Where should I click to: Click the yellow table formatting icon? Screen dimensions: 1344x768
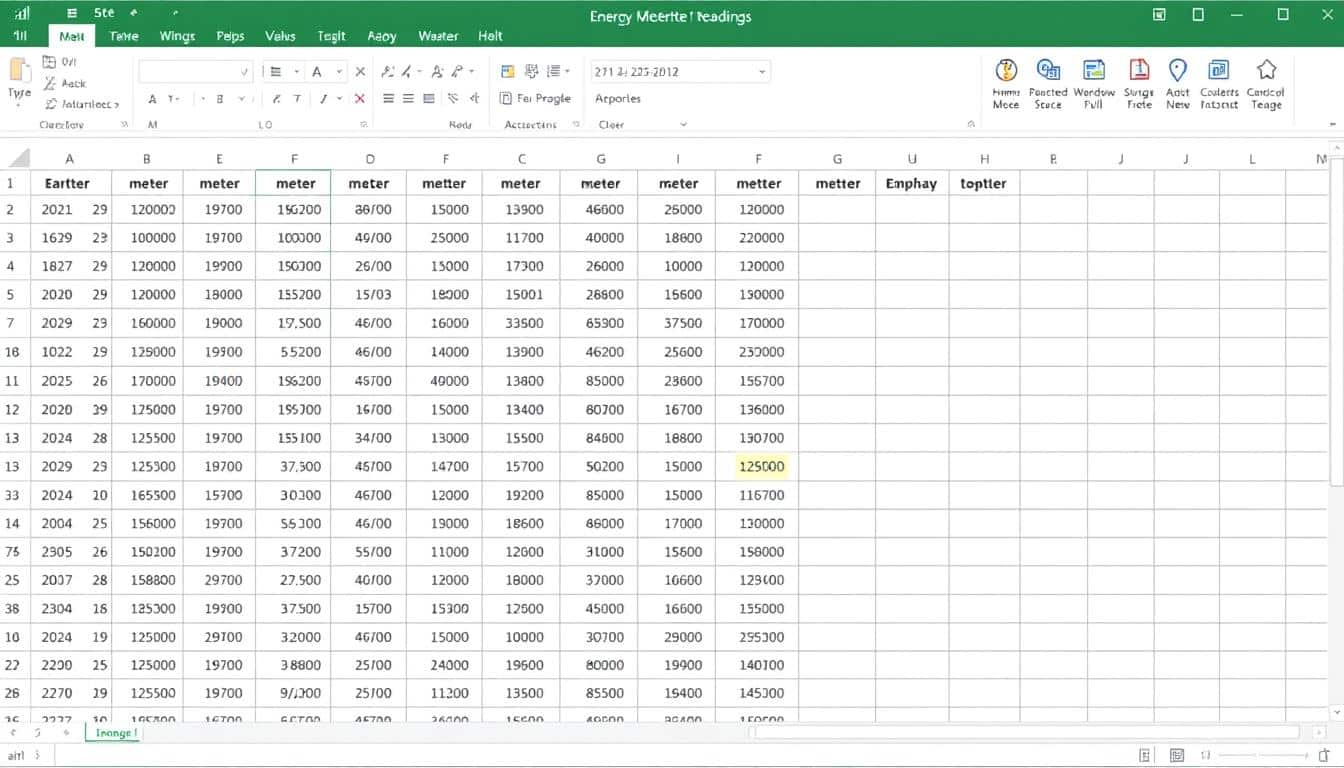click(x=507, y=72)
